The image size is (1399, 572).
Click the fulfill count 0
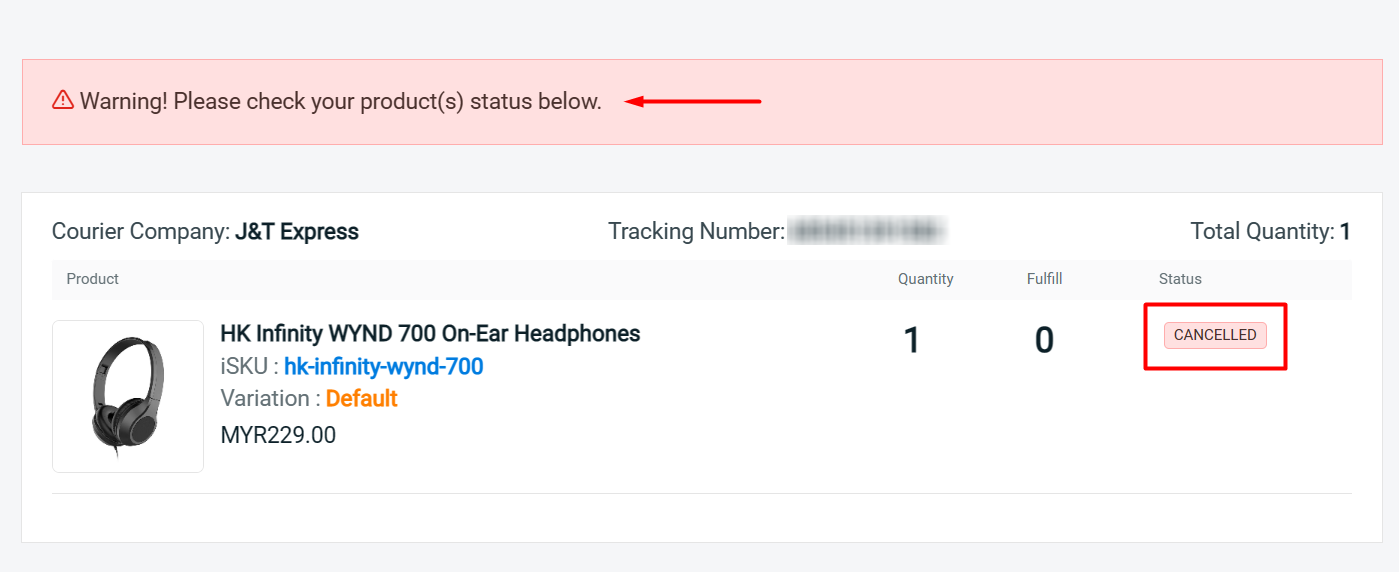click(x=1044, y=341)
